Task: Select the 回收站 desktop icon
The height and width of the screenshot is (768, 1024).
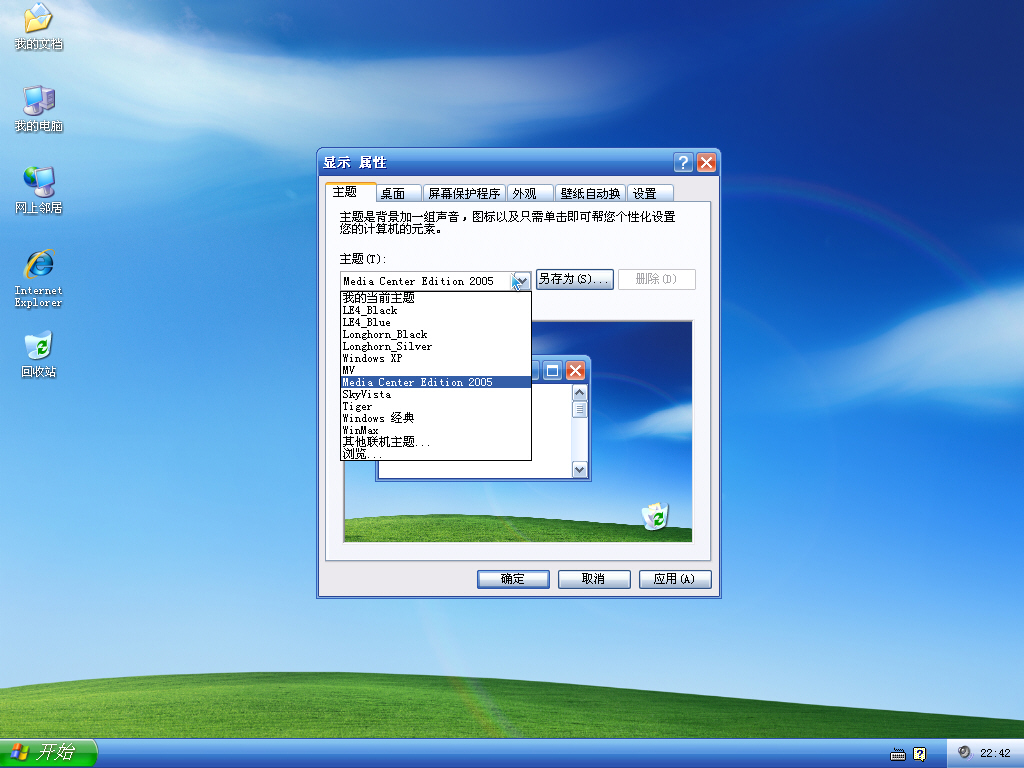Action: point(39,355)
